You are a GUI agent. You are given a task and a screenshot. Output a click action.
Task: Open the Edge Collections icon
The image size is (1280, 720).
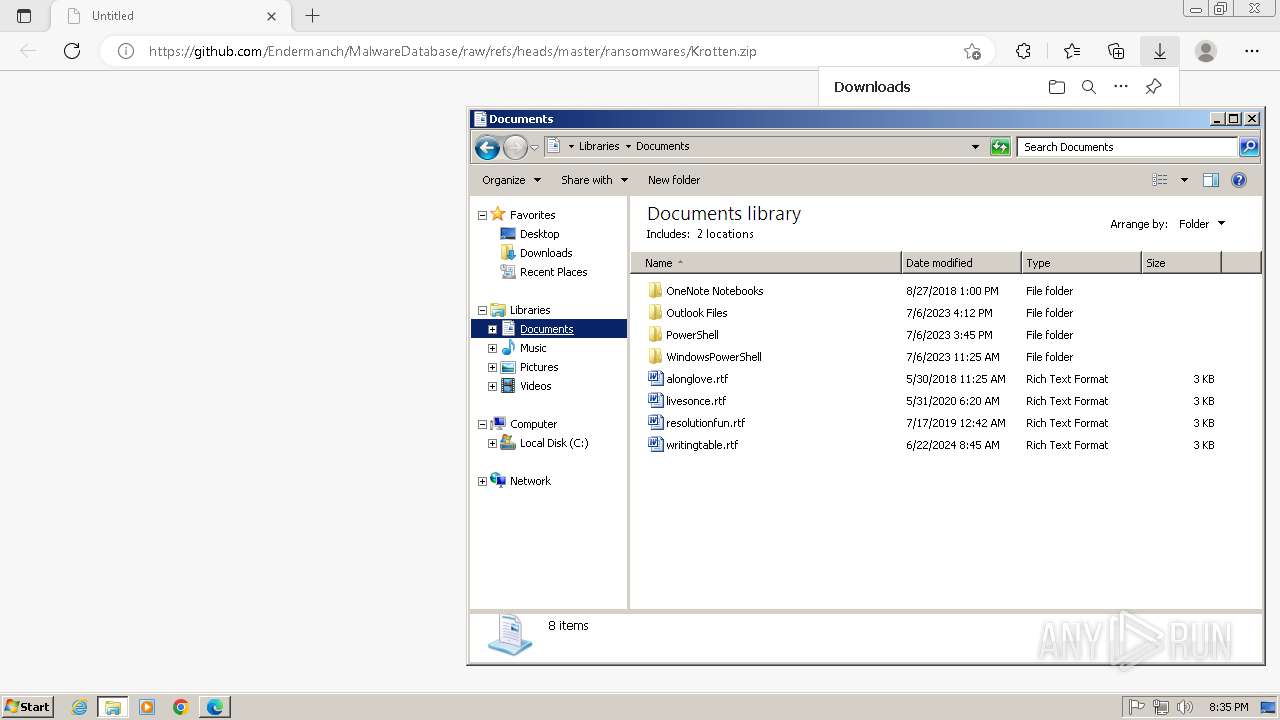[1116, 51]
